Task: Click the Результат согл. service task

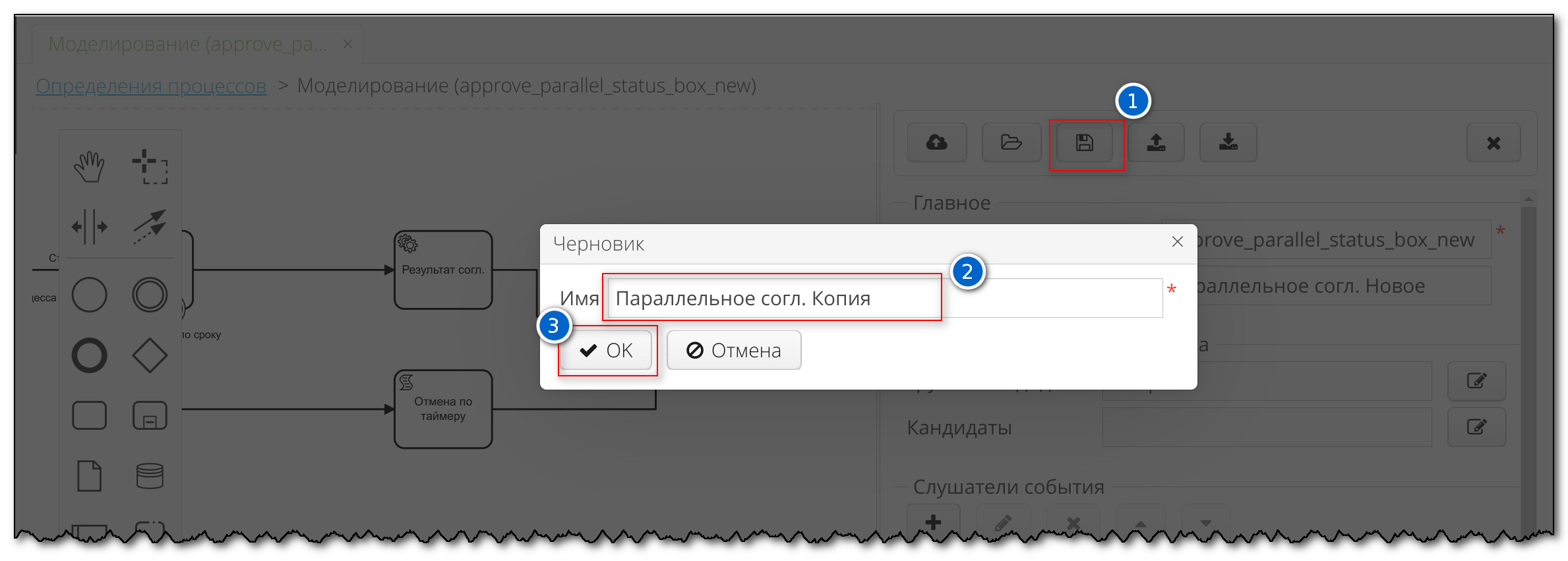Action: [x=443, y=270]
